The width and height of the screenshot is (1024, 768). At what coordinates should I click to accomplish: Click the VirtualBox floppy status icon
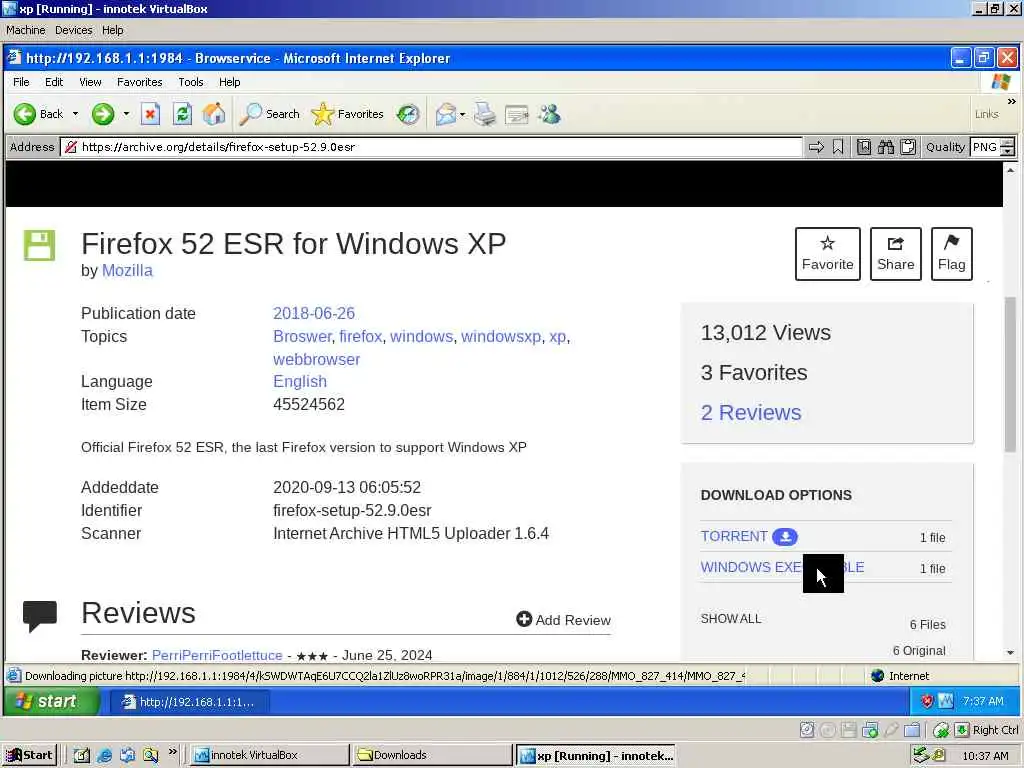(x=848, y=730)
